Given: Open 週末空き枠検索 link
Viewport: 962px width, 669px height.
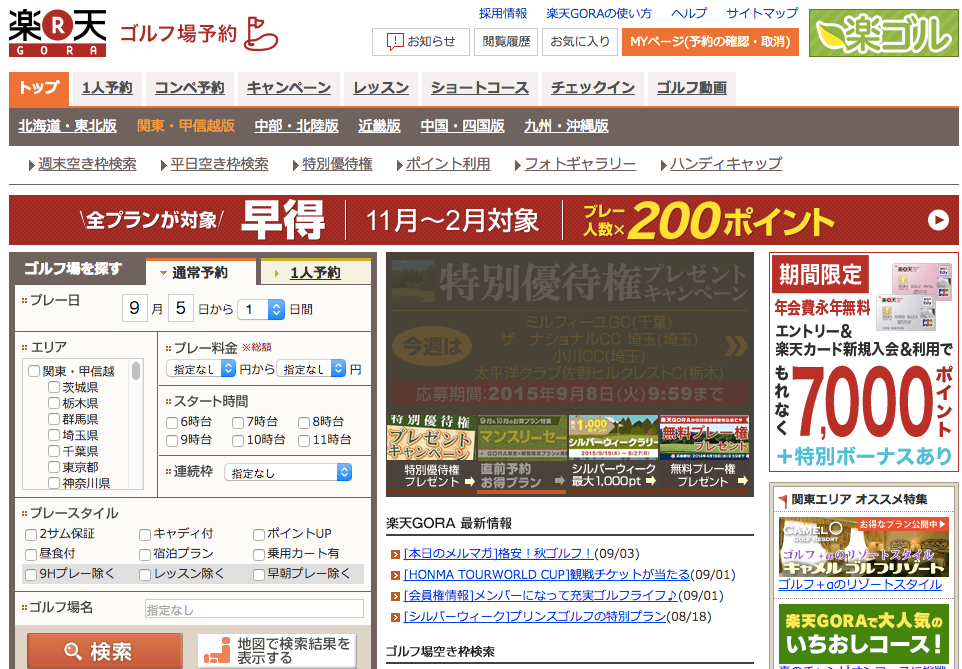Looking at the screenshot, I should coord(87,164).
